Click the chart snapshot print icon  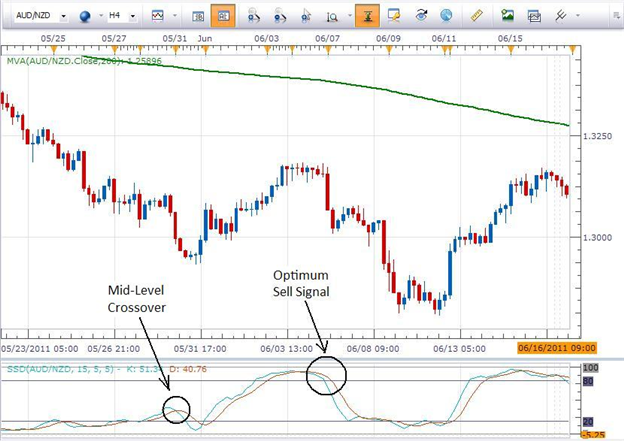click(x=534, y=16)
